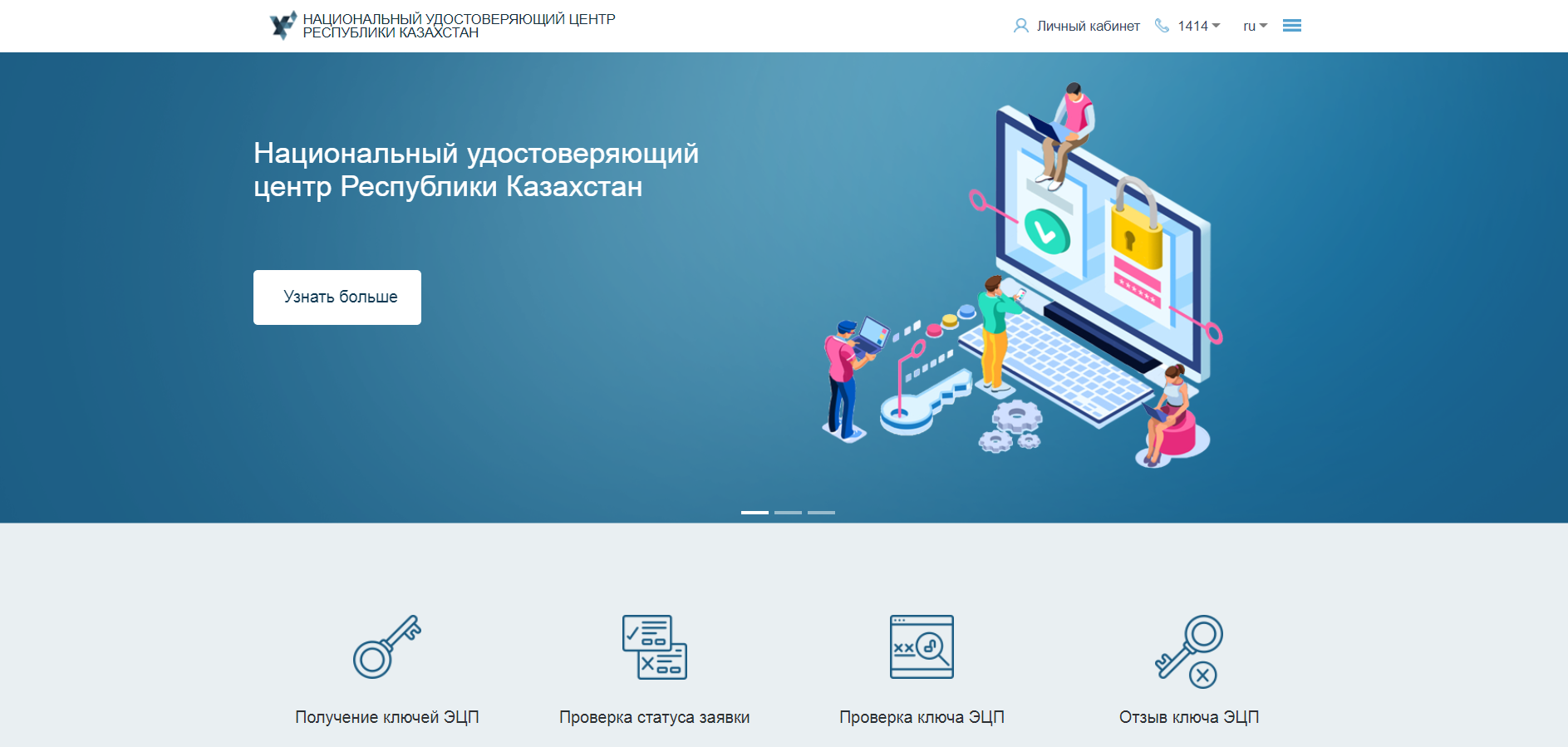Screen dimensions: 1568x747
Task: Switch to the second carousel slide indicator
Action: click(788, 513)
